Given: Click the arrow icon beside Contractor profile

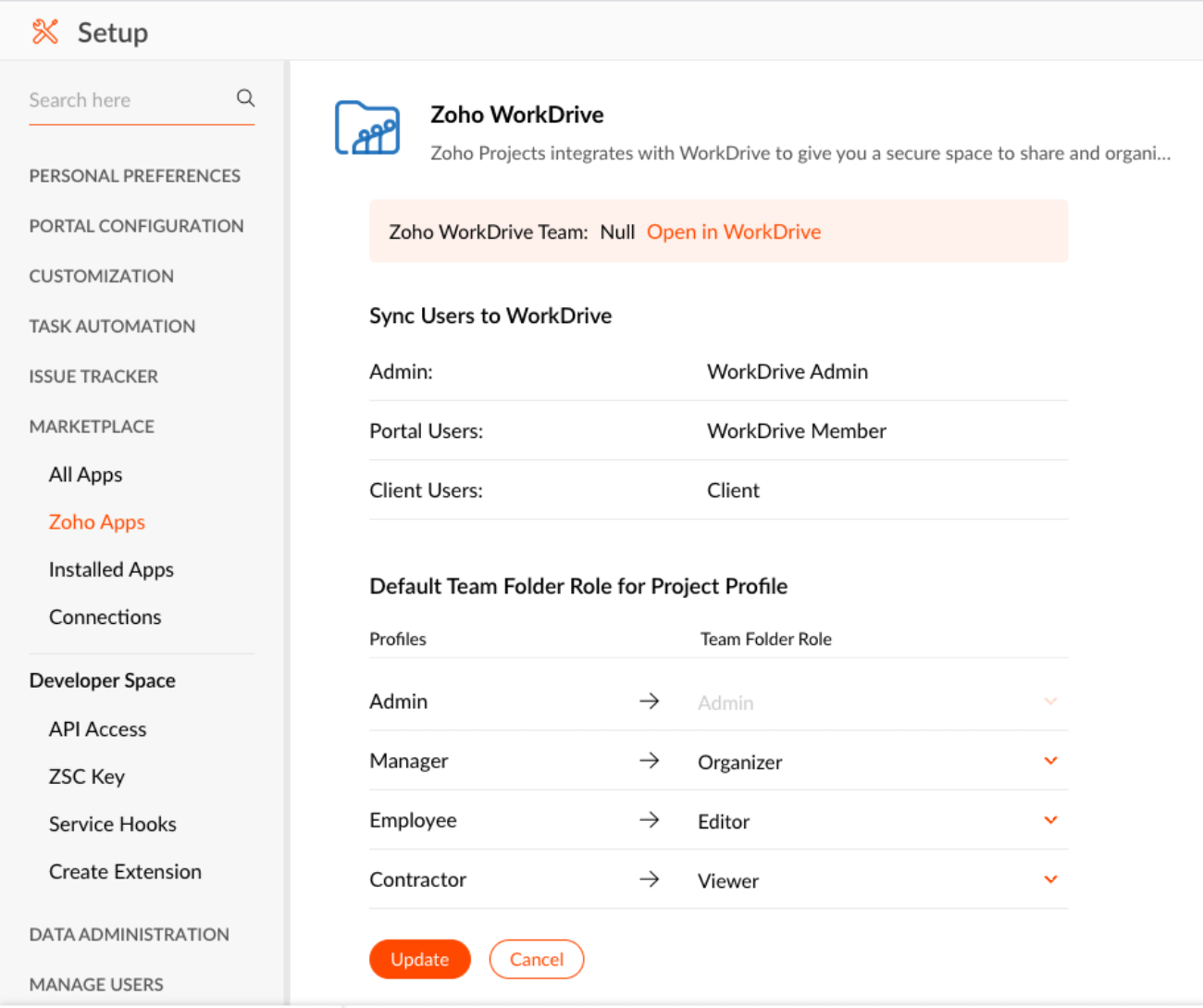Looking at the screenshot, I should 651,879.
